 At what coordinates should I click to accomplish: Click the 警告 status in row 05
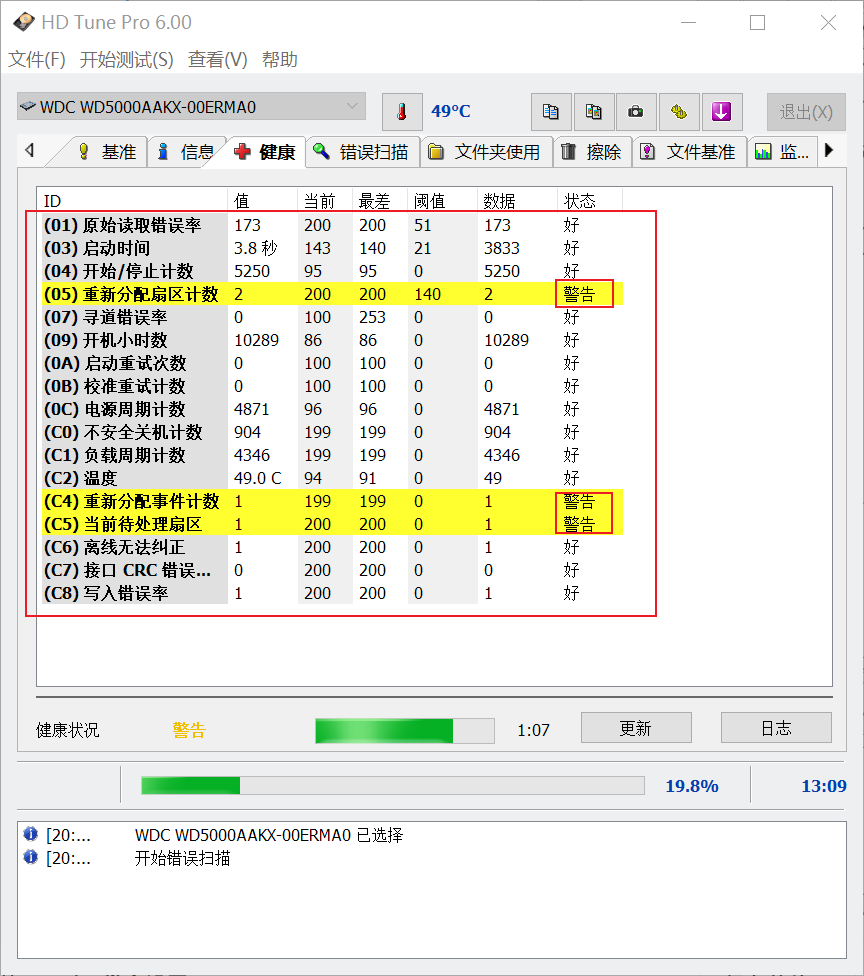tap(579, 294)
